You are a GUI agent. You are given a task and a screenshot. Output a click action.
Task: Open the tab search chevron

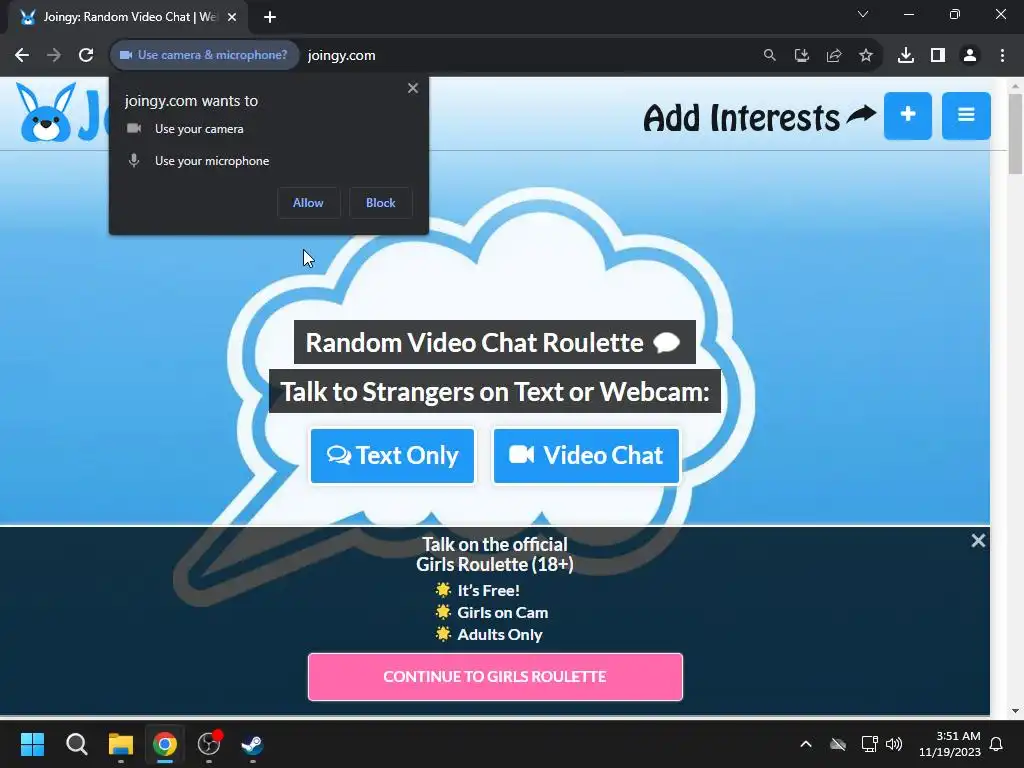(x=863, y=14)
